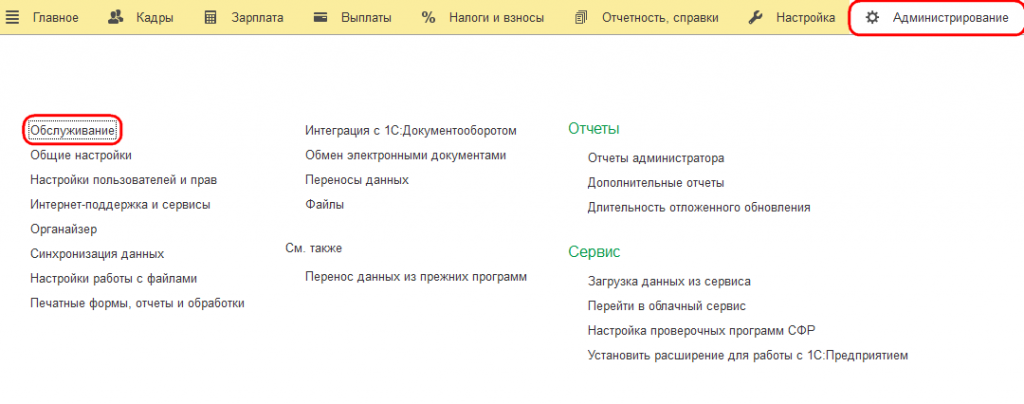
Task: Open the Файлы link
Action: pyautogui.click(x=325, y=204)
